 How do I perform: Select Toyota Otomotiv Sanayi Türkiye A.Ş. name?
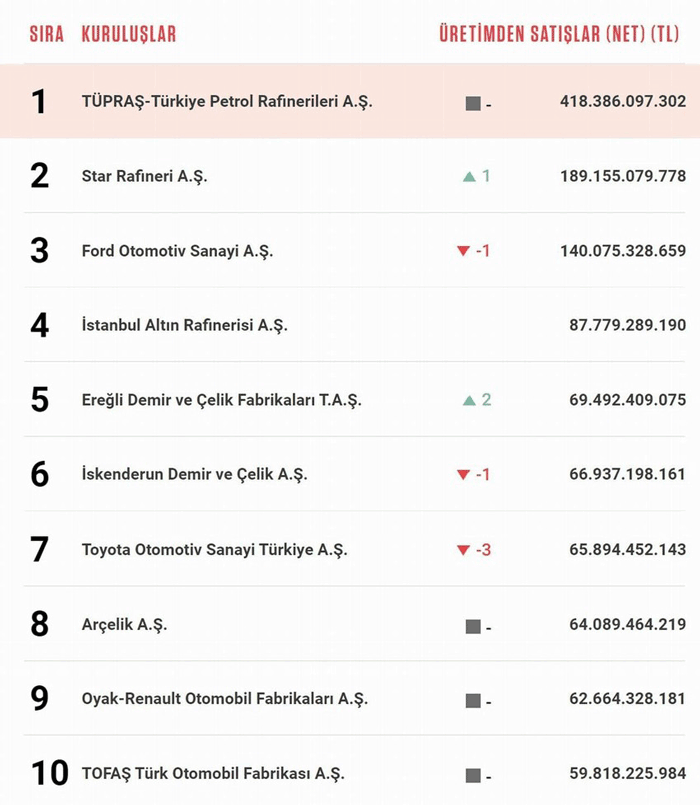tap(215, 550)
